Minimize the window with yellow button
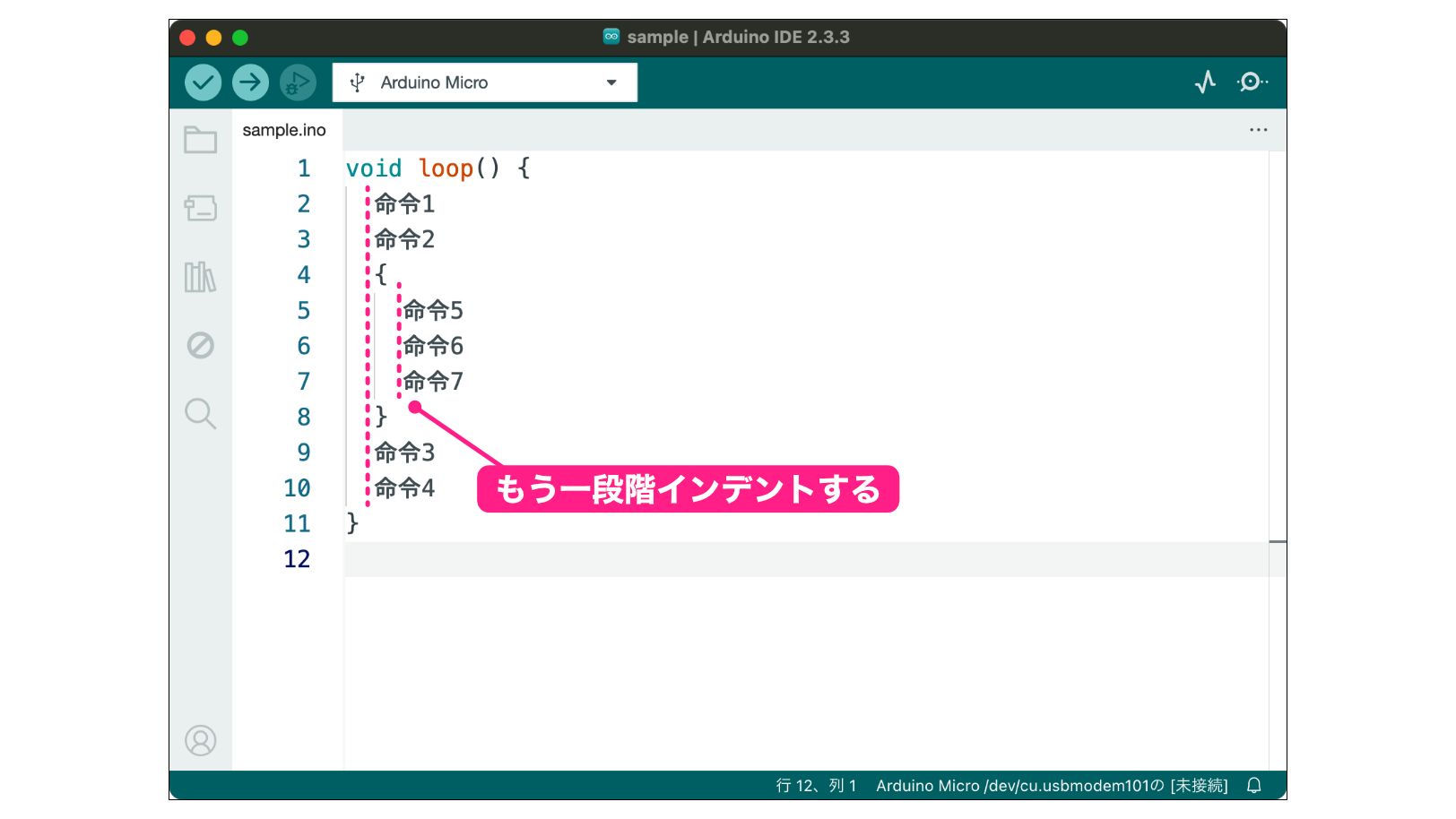The height and width of the screenshot is (819, 1456). point(213,38)
